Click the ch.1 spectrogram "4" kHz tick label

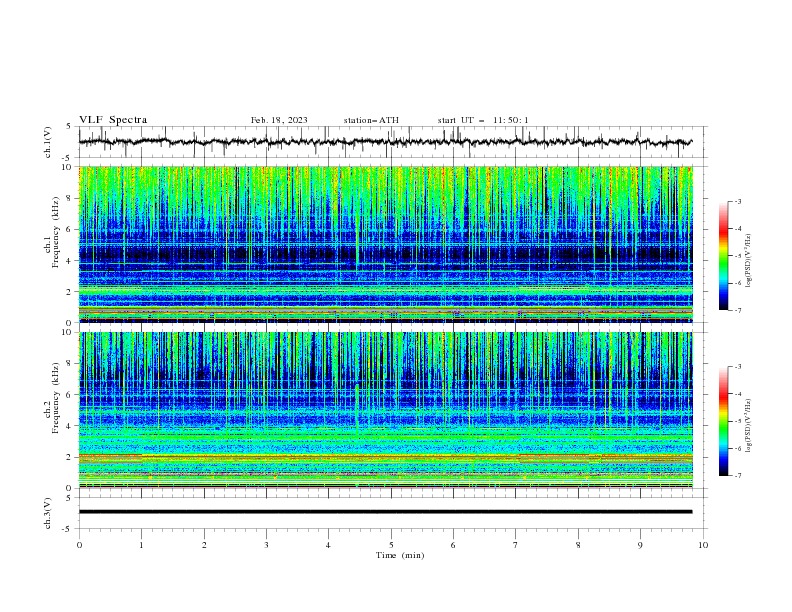(x=70, y=261)
